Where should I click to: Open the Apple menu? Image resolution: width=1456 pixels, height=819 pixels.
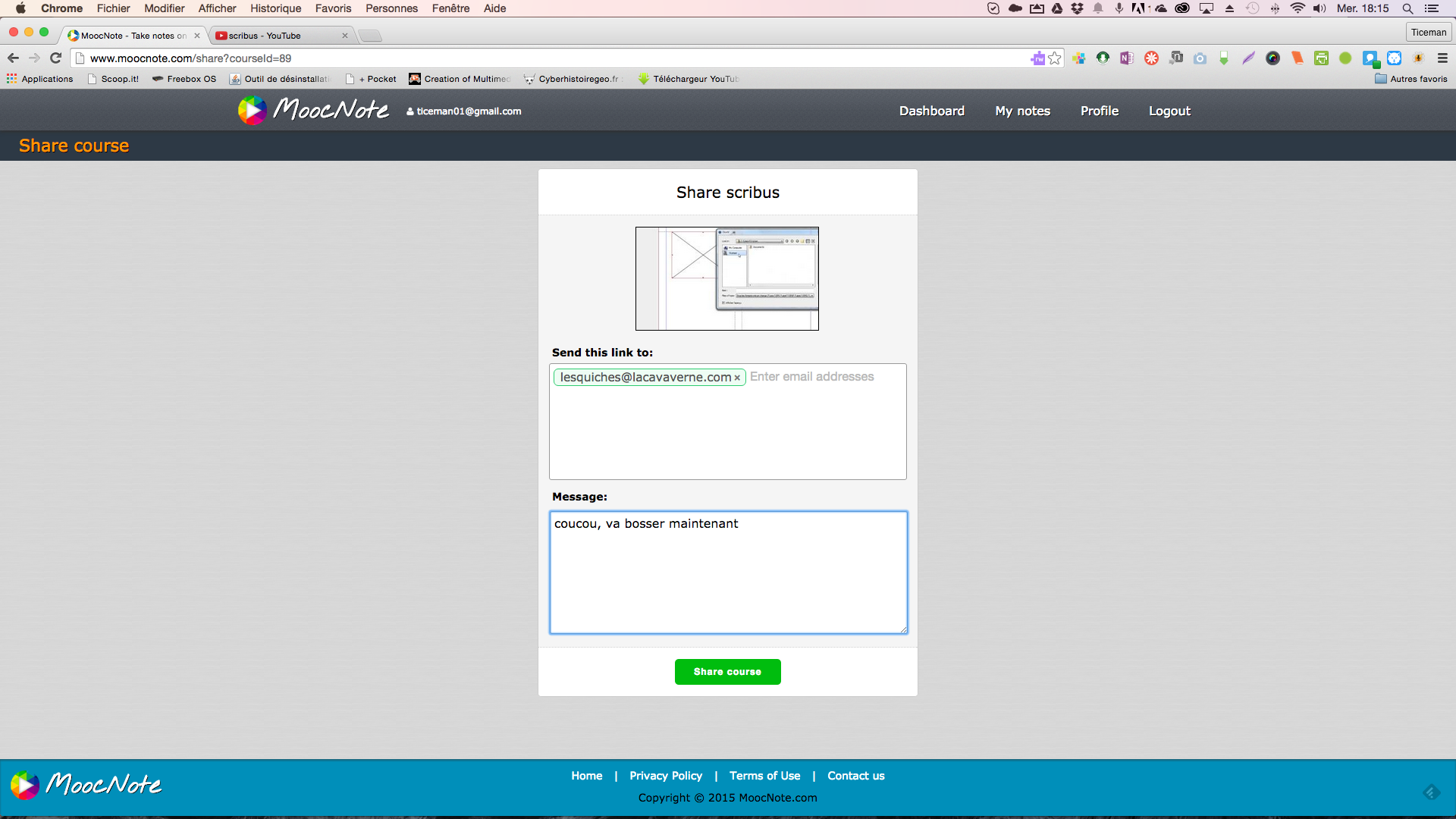point(20,8)
